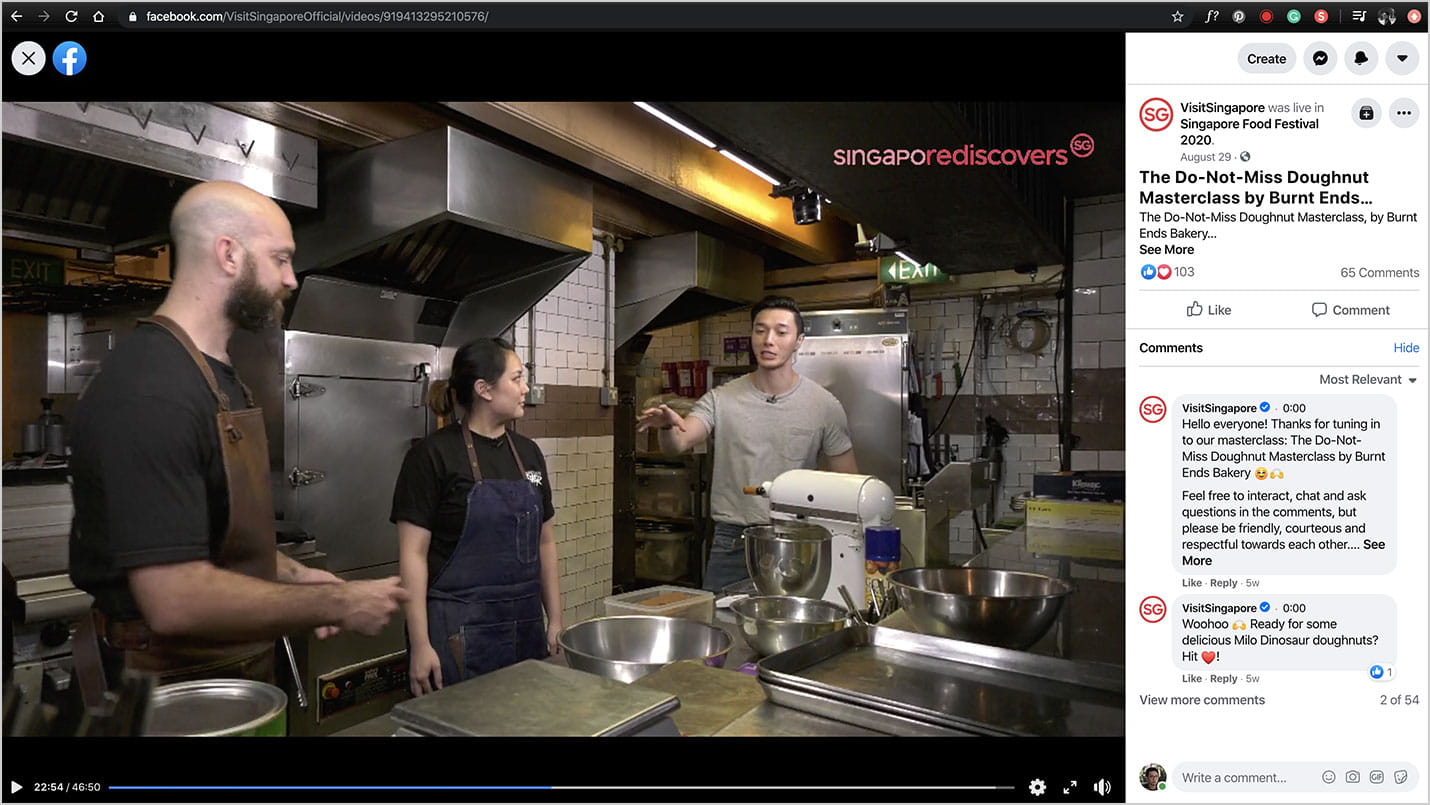Bookmark this page with the star icon
Image resolution: width=1430 pixels, height=805 pixels.
[1178, 16]
